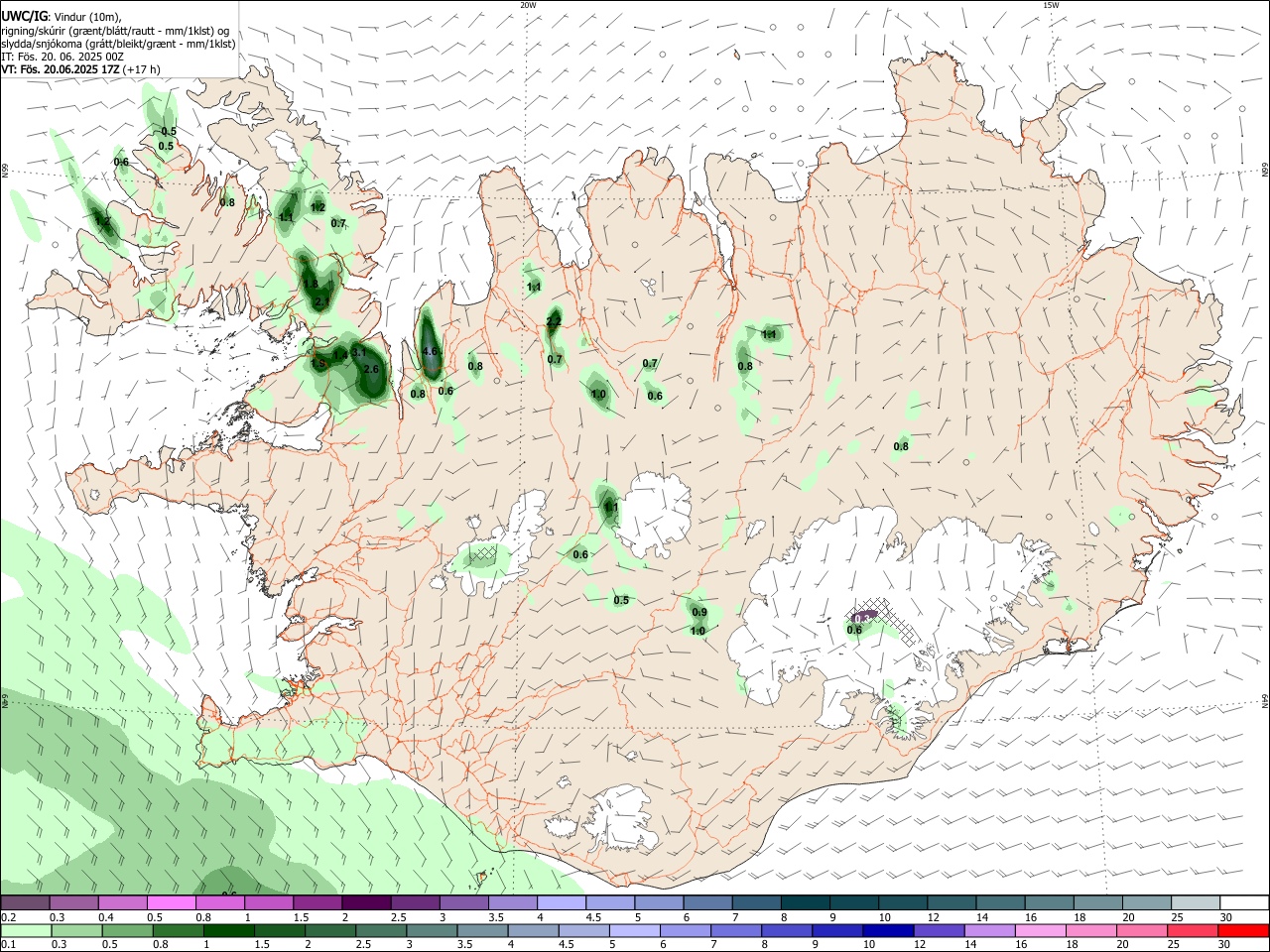
Task: Click the light pink 16–18 swatch in lower legend row
Action: (1041, 930)
